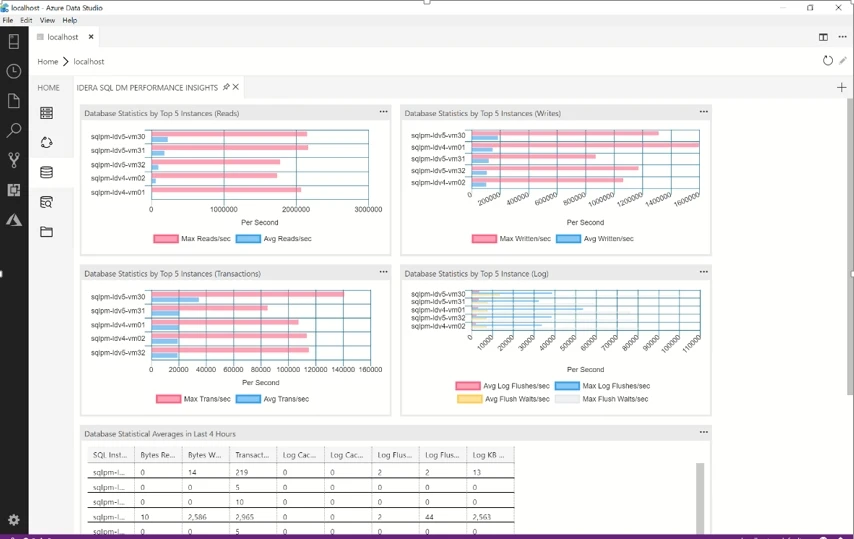854x539 pixels.
Task: Open more options for Reads chart widget
Action: 383,112
